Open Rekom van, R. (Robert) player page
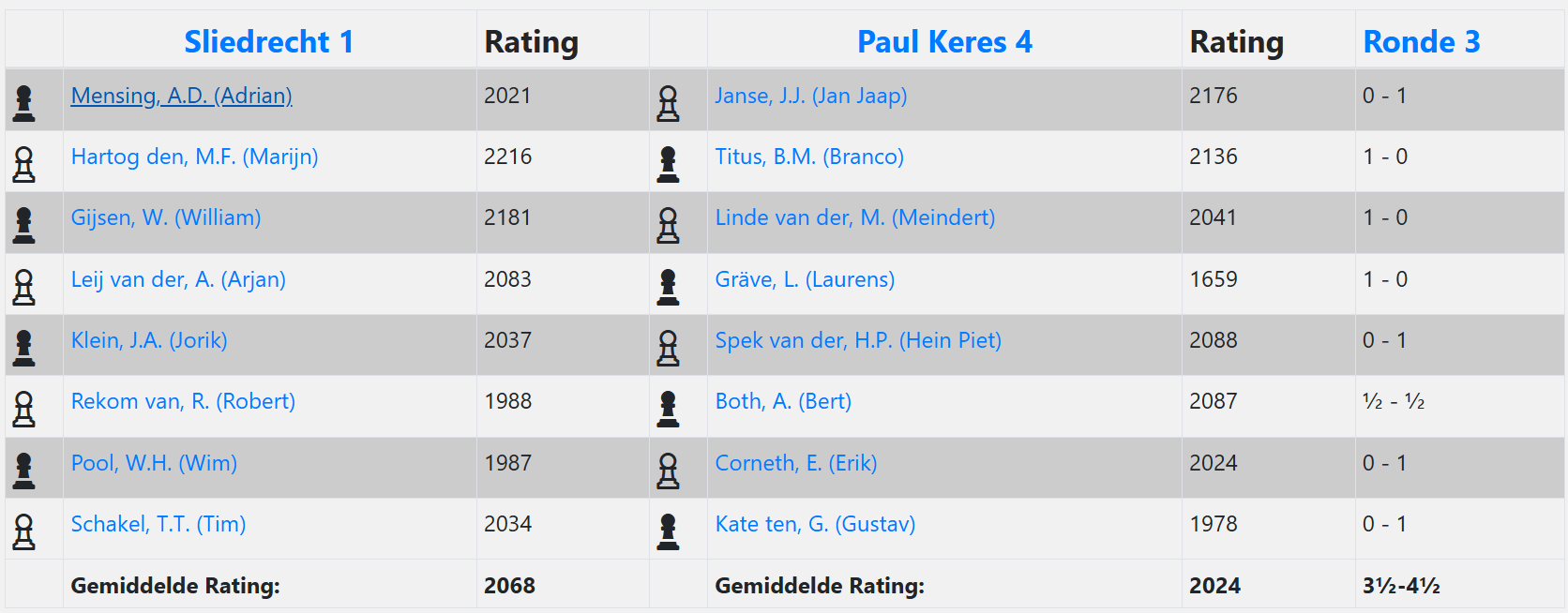This screenshot has height=613, width=1568. 183,401
